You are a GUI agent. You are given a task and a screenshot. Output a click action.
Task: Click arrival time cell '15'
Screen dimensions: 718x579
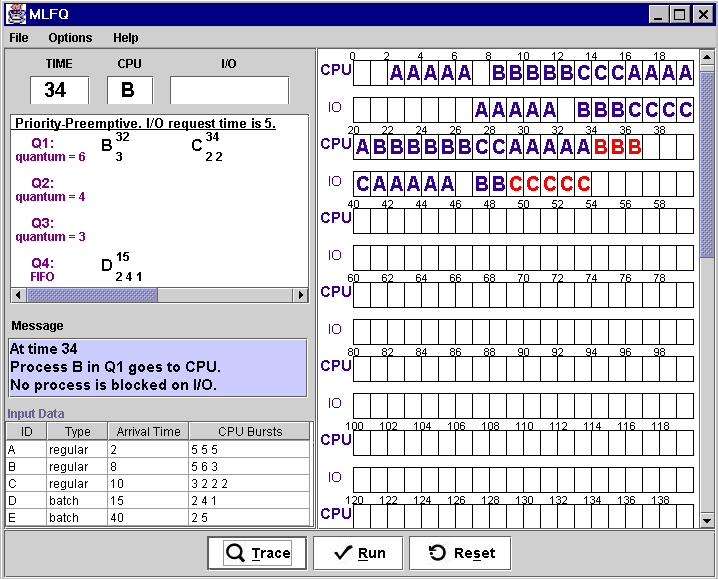click(x=148, y=500)
